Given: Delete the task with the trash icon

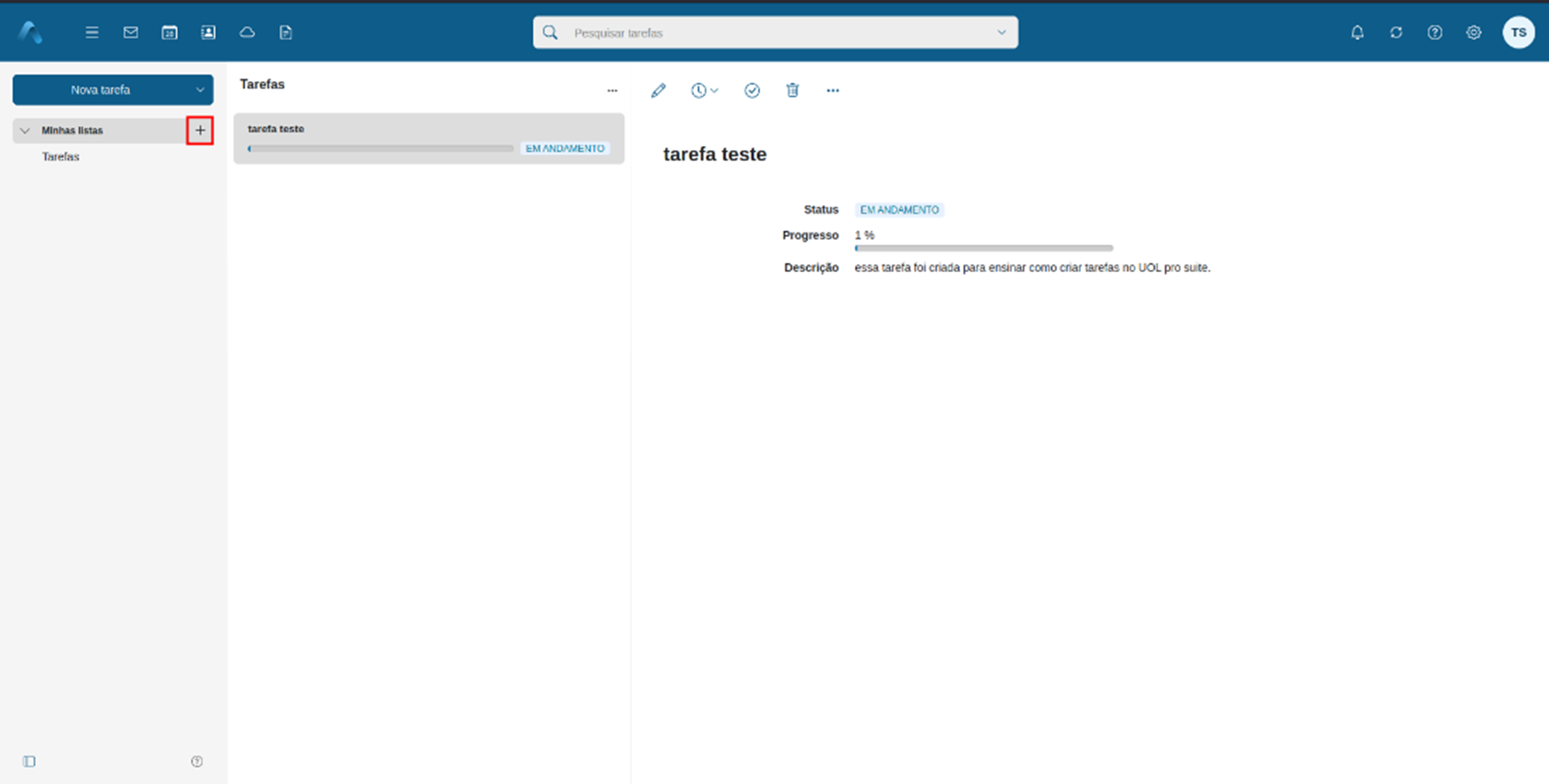Looking at the screenshot, I should (x=792, y=90).
